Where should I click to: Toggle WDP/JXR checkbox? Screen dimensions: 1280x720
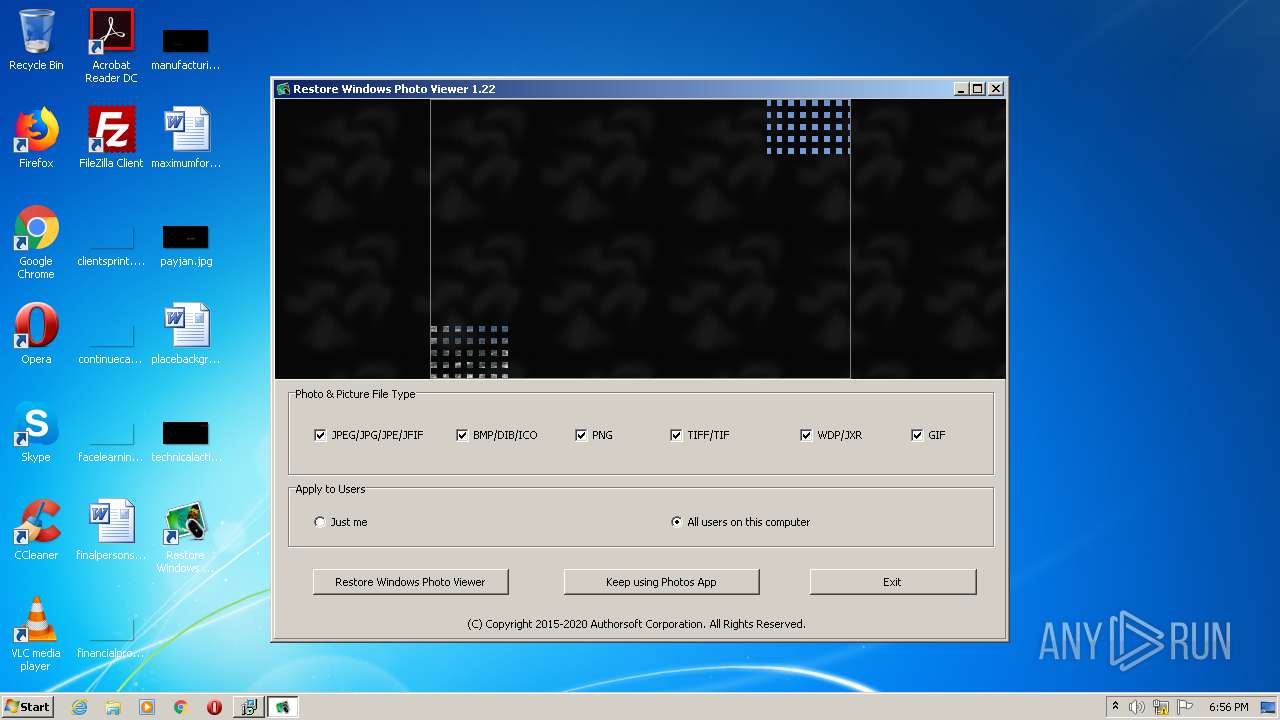[x=806, y=435]
